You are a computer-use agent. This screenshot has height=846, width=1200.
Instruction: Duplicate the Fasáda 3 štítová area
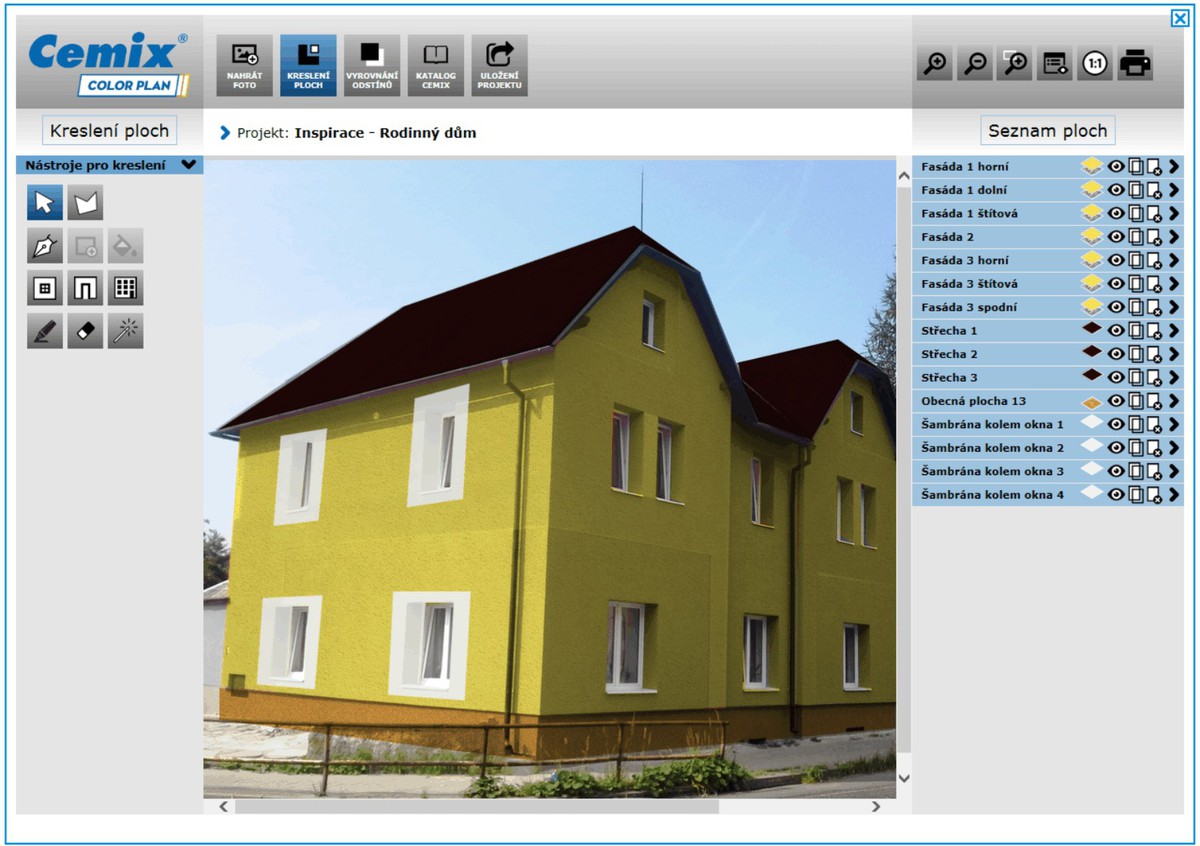click(x=1135, y=284)
